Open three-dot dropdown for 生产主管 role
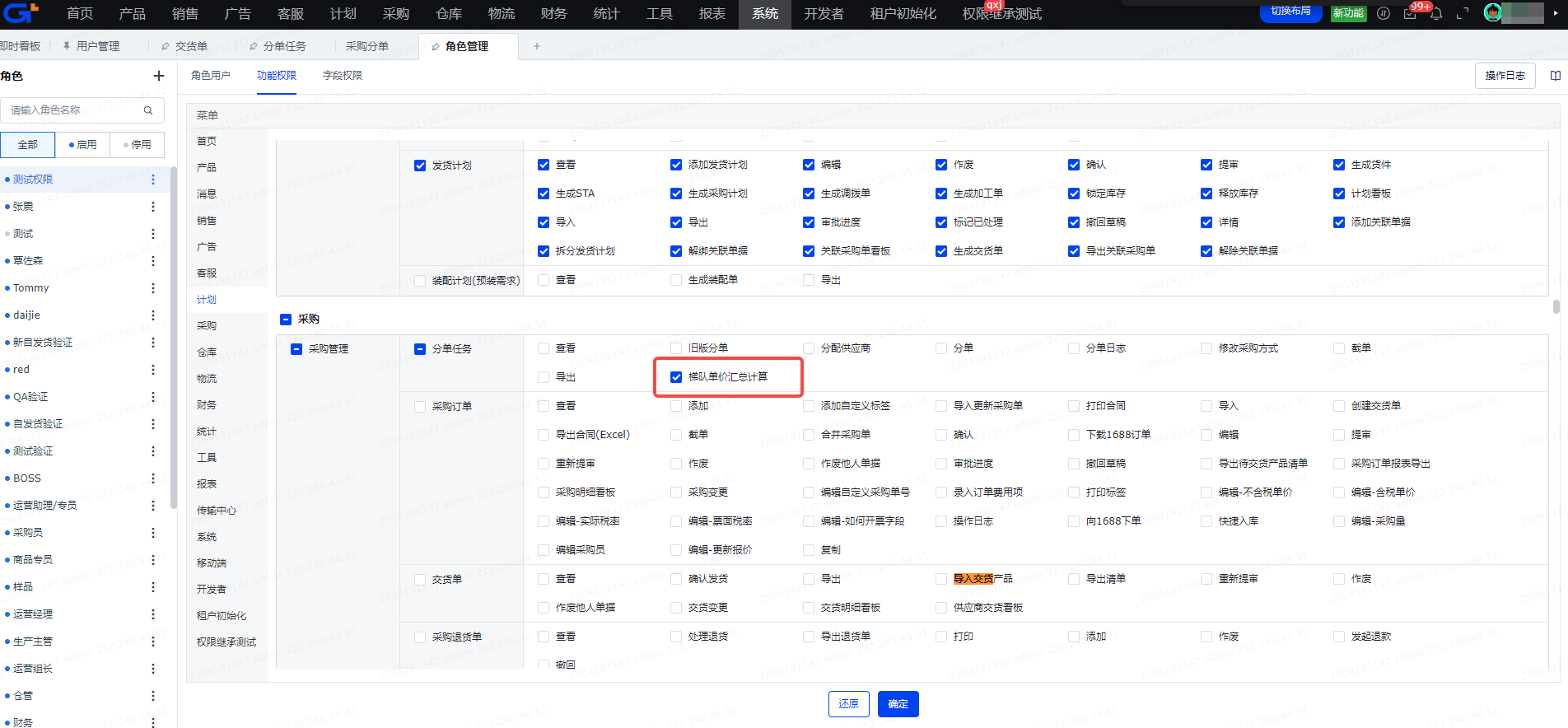The height and width of the screenshot is (728, 1568). 153,641
